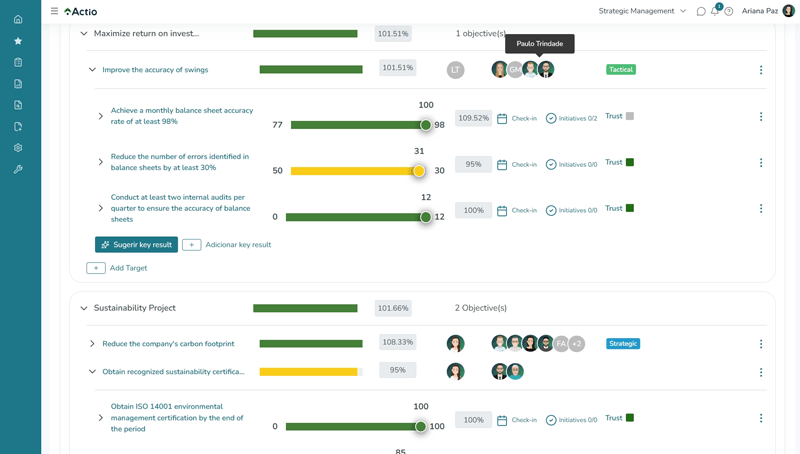Click slider handle on ISO 14001 bar
This screenshot has width=800, height=454.
tap(420, 426)
